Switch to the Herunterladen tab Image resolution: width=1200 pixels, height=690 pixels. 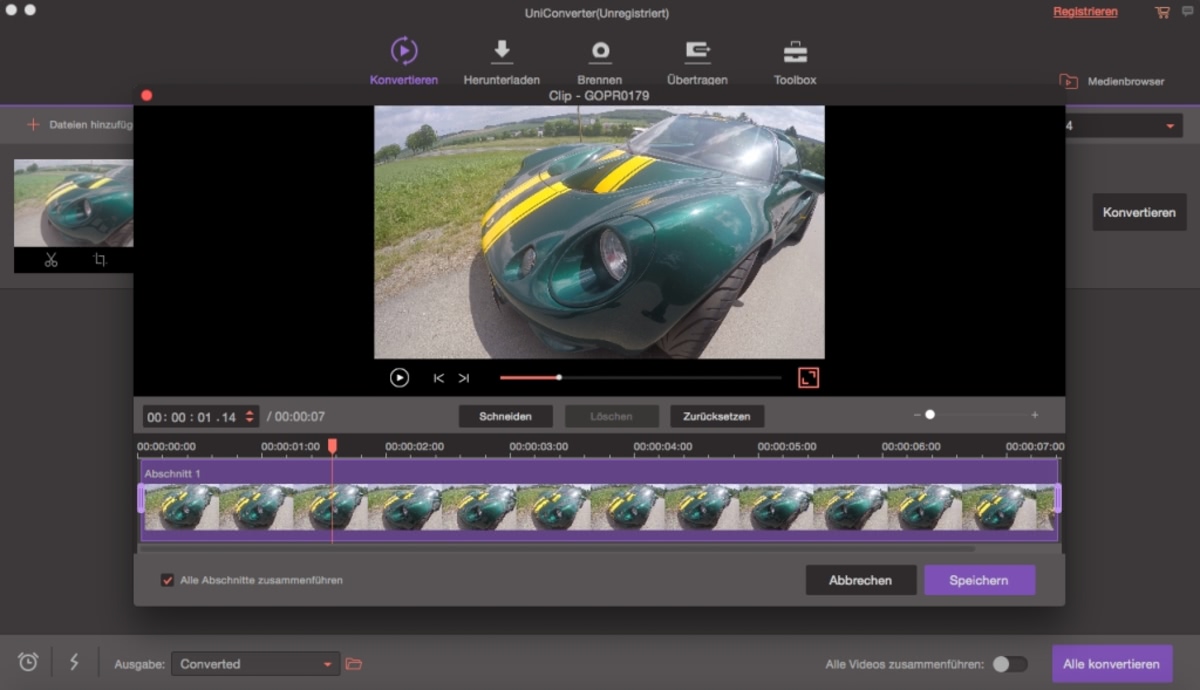pos(502,62)
